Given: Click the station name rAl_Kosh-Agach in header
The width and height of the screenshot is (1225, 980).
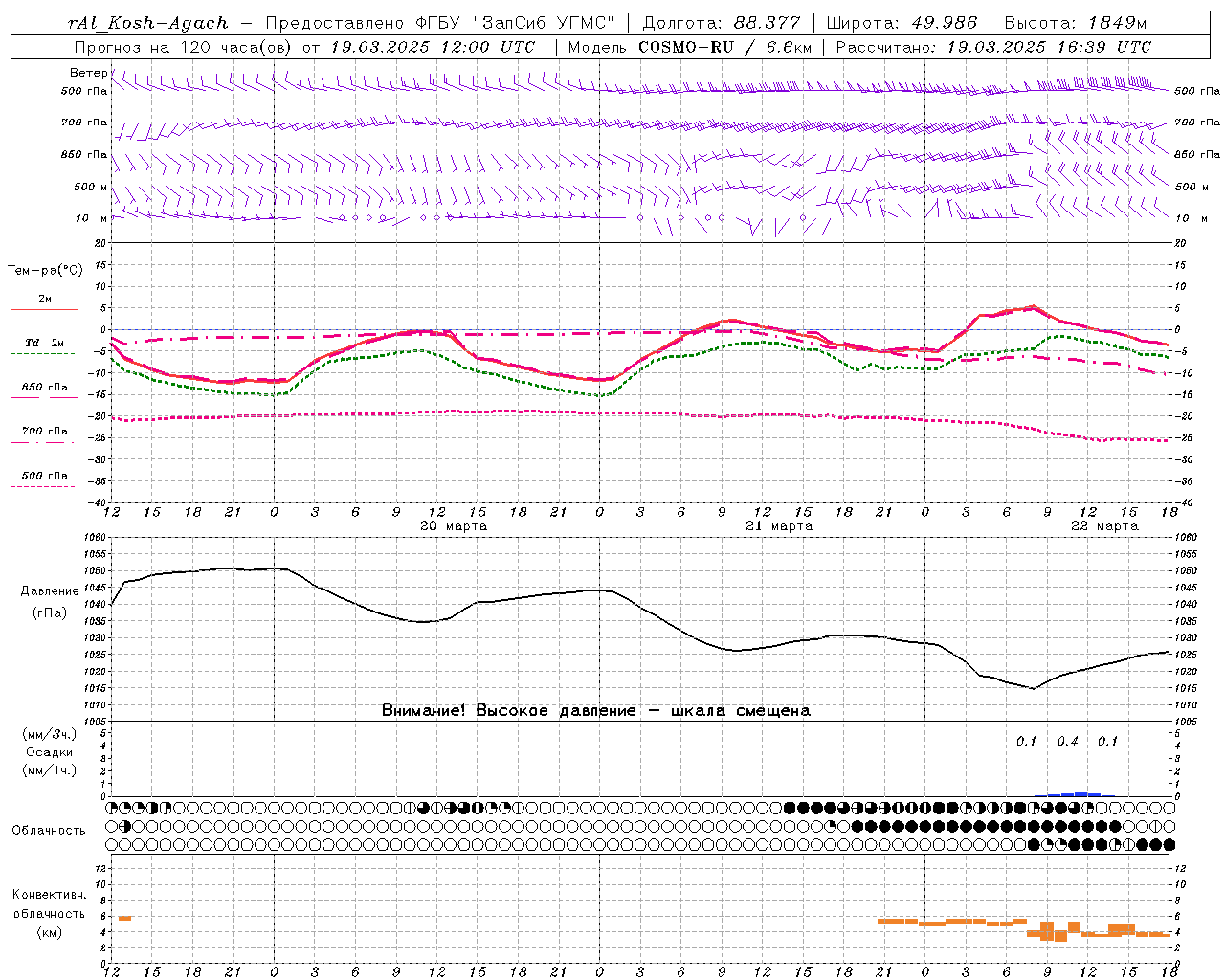Looking at the screenshot, I should tap(148, 23).
